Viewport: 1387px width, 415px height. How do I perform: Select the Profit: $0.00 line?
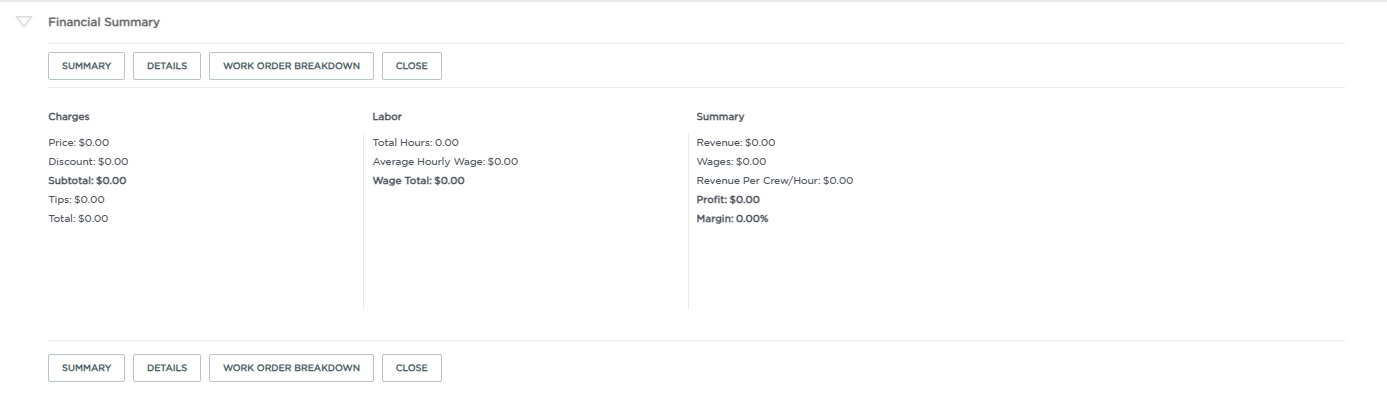point(728,200)
